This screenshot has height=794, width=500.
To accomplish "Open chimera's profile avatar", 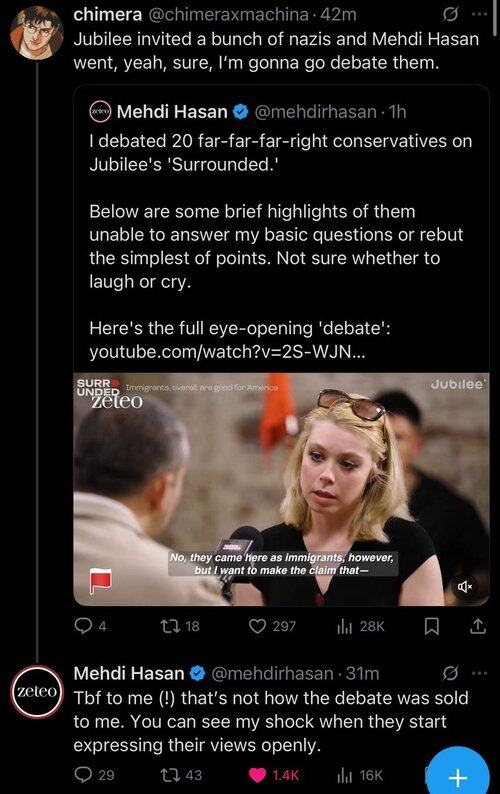I will coord(36,33).
